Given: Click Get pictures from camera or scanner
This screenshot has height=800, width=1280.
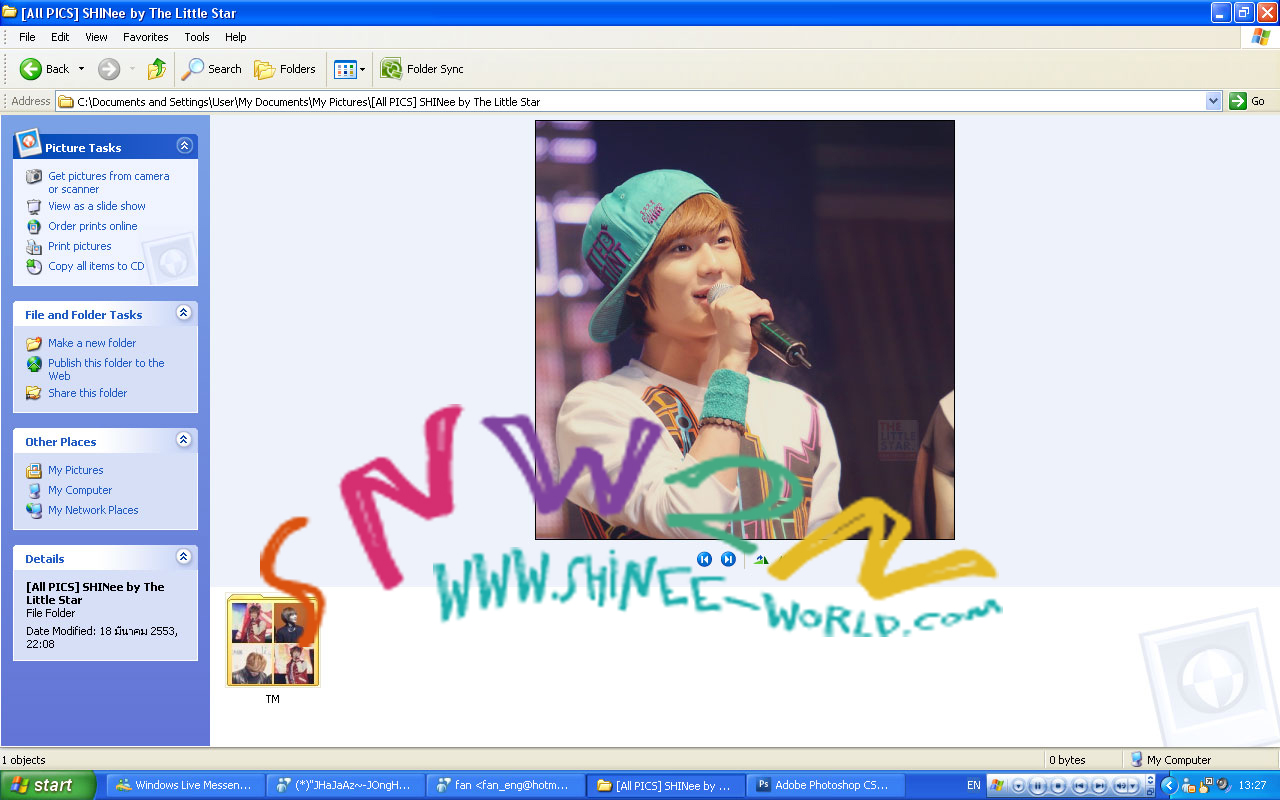Looking at the screenshot, I should pos(109,182).
